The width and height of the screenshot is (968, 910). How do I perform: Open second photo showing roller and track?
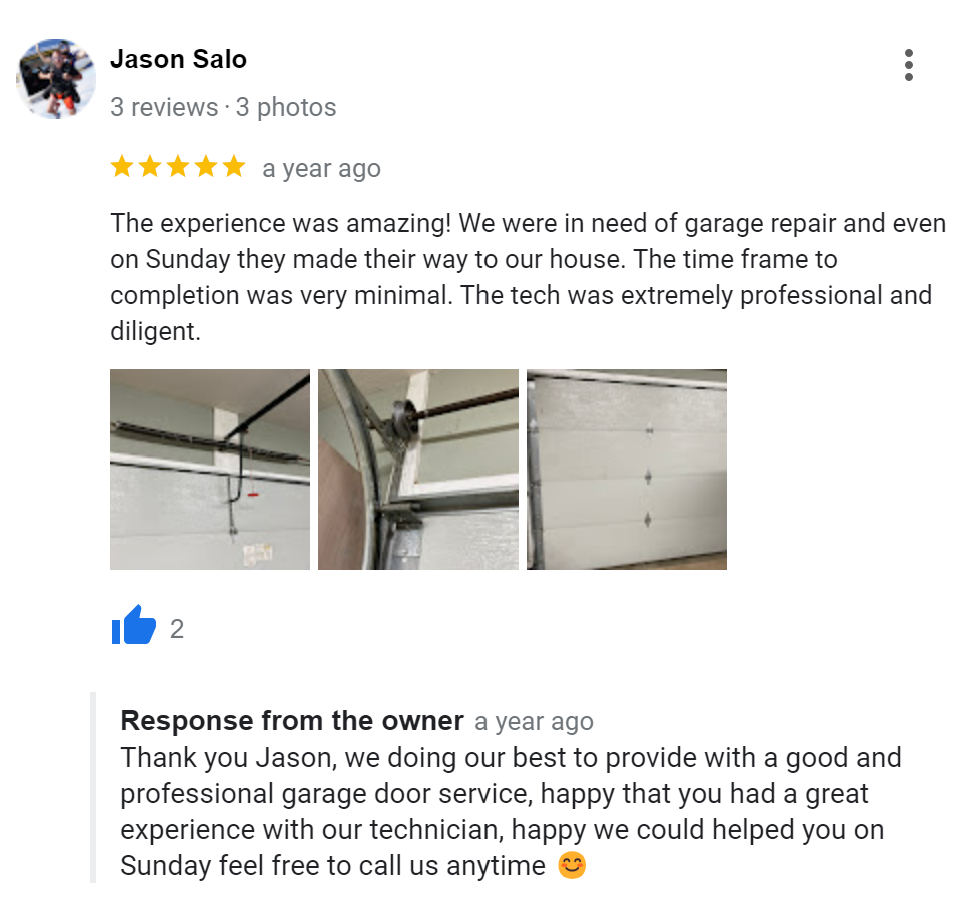[419, 469]
